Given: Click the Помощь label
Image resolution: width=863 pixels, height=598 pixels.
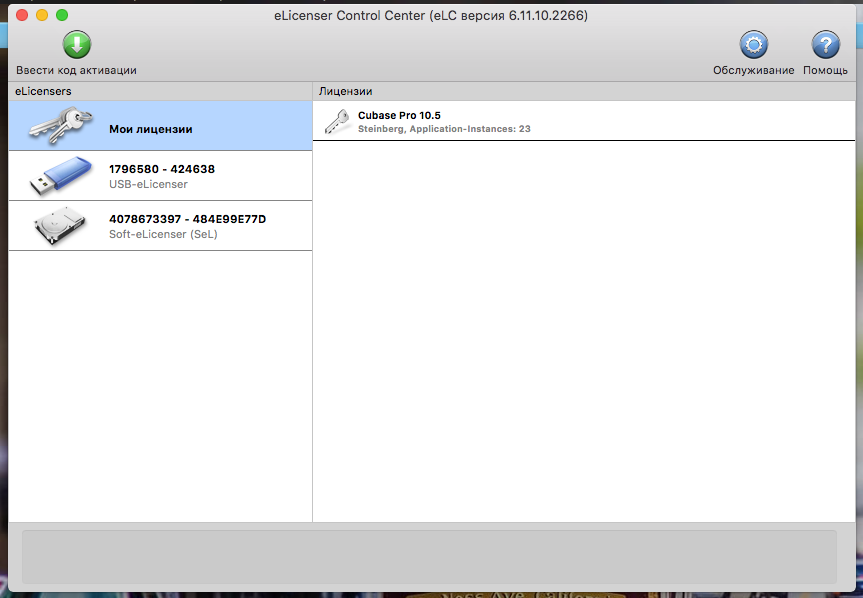Looking at the screenshot, I should coord(826,70).
